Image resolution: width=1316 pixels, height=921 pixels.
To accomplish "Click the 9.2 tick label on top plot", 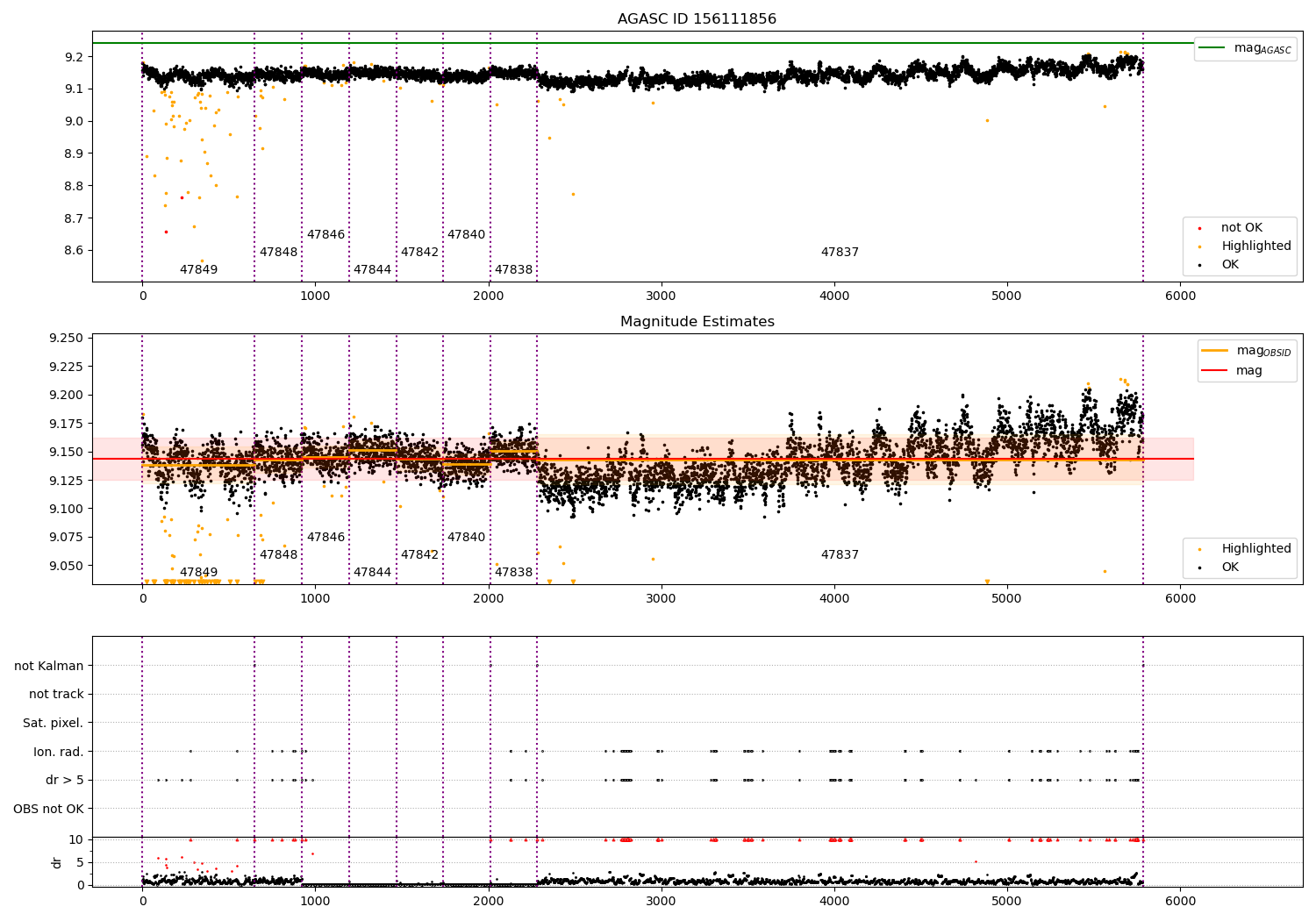I will click(74, 57).
